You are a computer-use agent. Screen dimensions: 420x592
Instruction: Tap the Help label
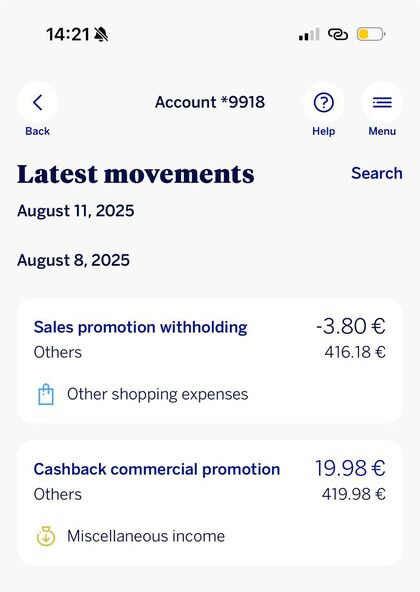324,131
